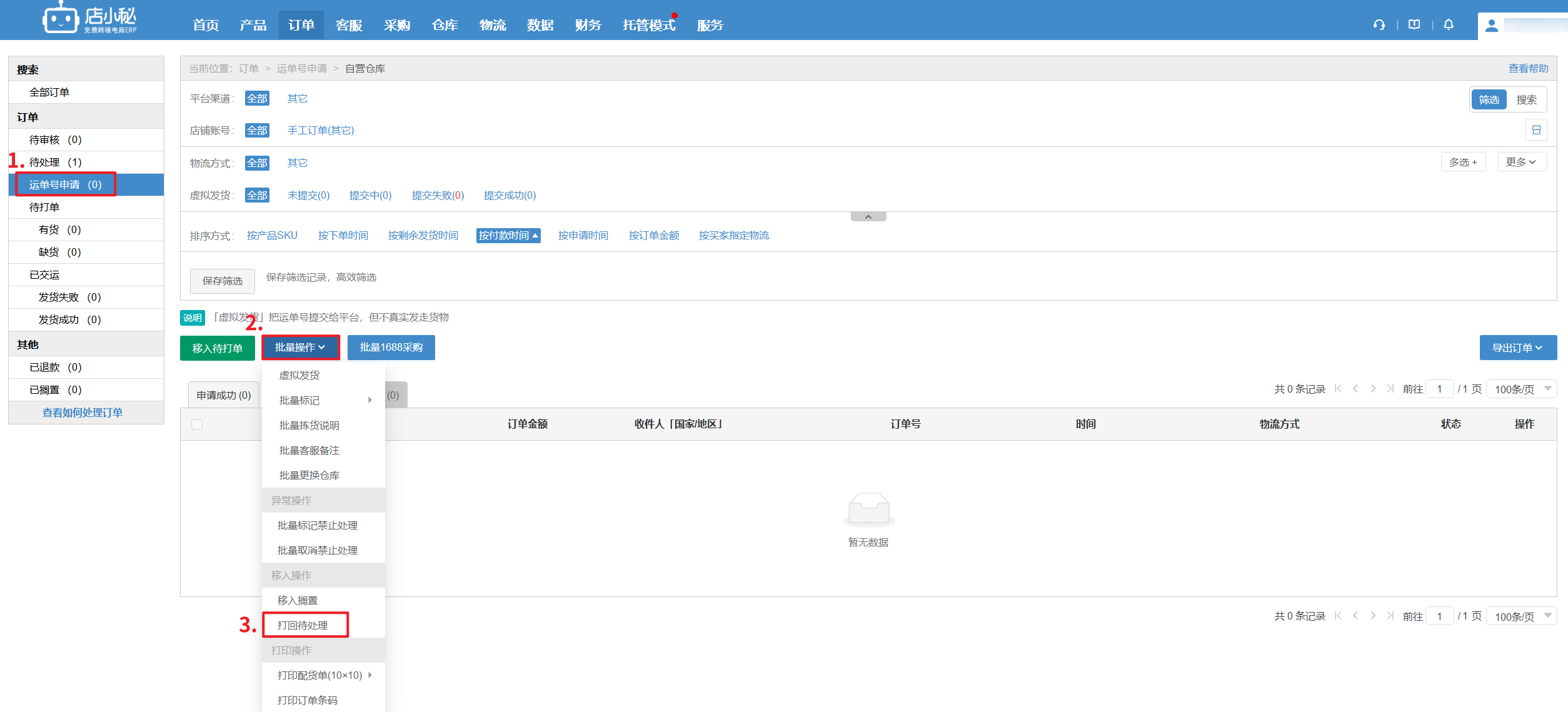Check the select-all orders checkbox
This screenshot has width=1568, height=712.
[x=197, y=424]
